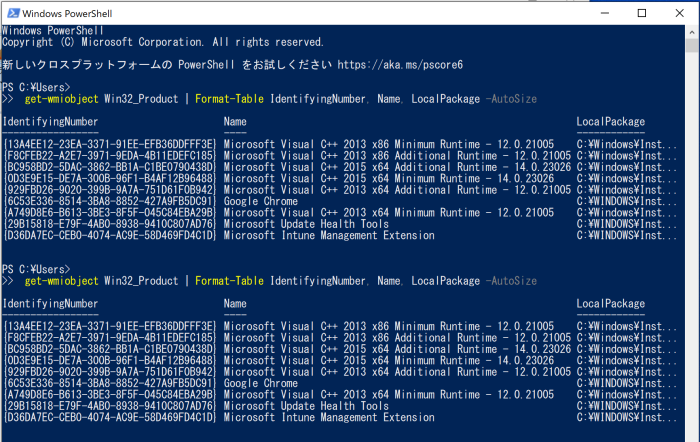
Task: Minimize the Windows PowerShell window
Action: [x=605, y=13]
